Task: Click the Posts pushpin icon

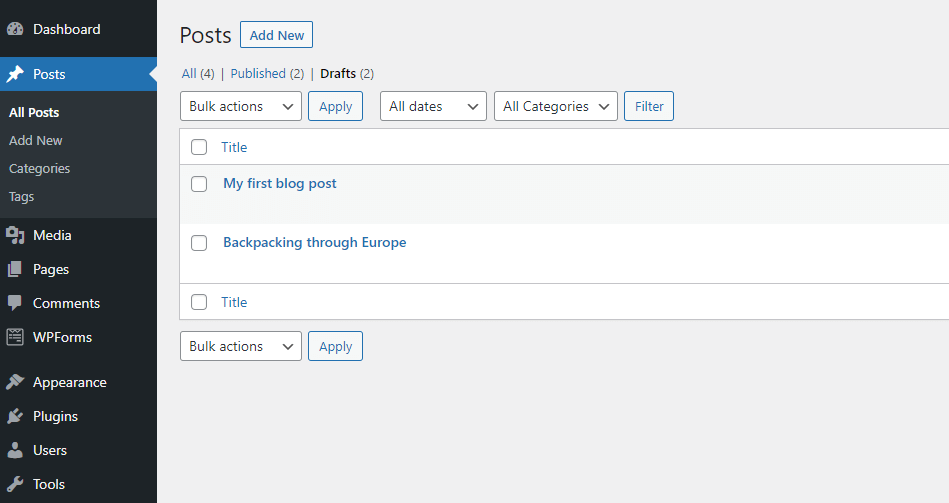Action: coord(15,75)
